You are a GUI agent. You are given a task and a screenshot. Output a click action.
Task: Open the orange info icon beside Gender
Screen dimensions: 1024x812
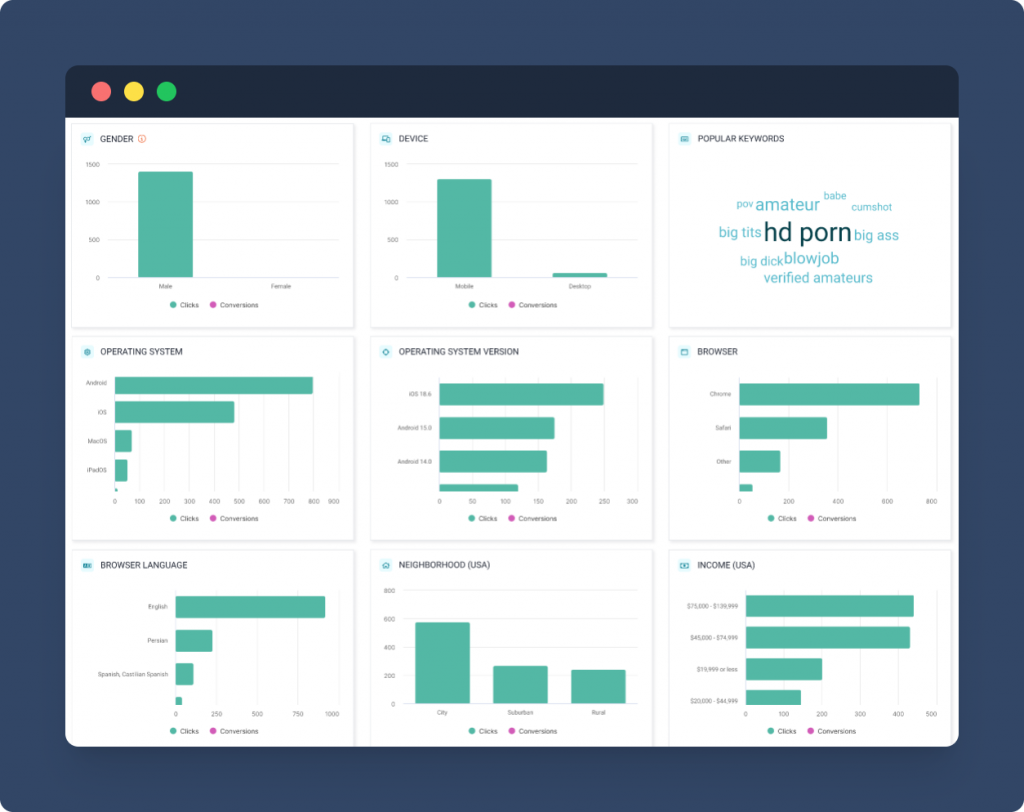click(x=142, y=139)
